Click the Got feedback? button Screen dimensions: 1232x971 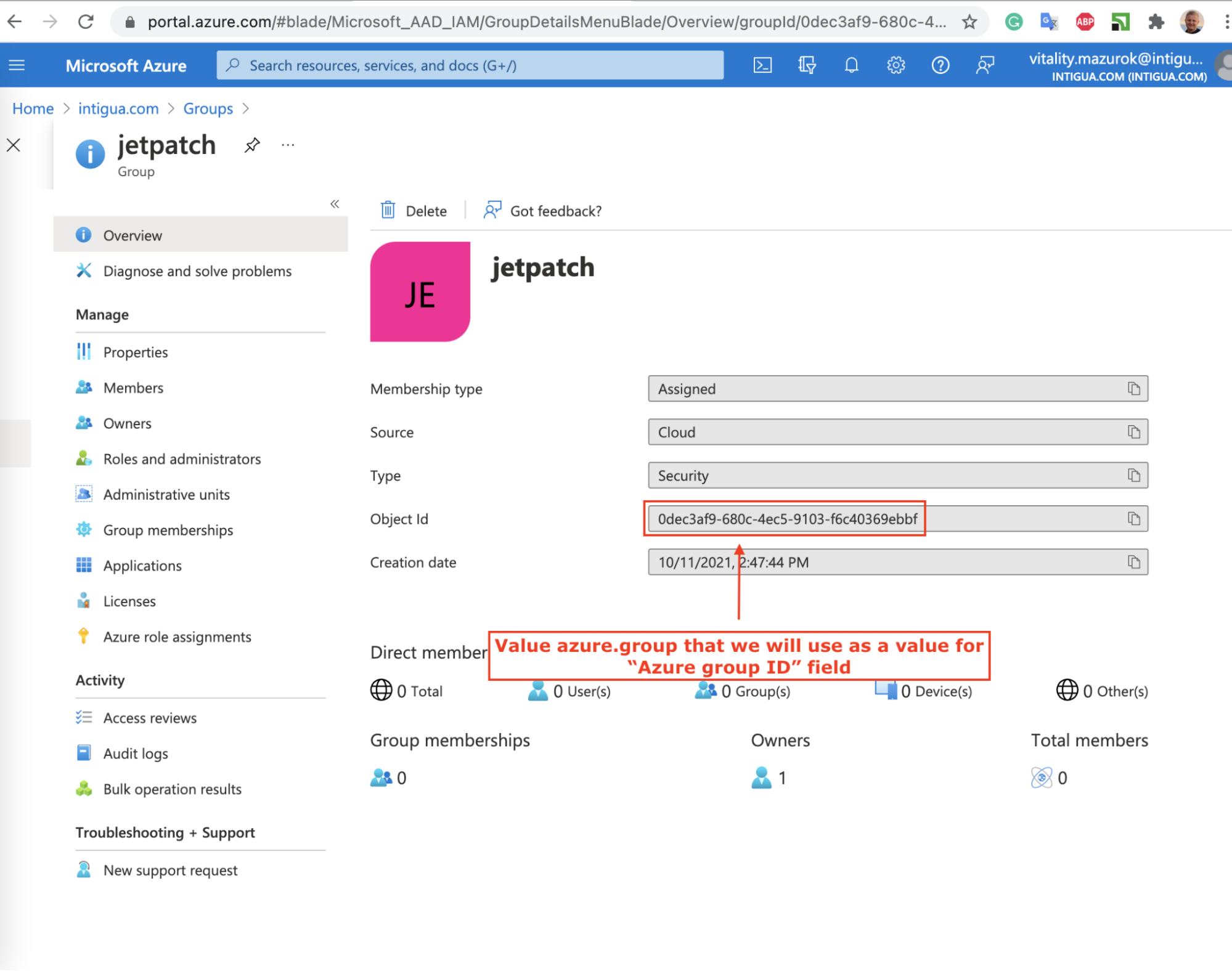(543, 211)
